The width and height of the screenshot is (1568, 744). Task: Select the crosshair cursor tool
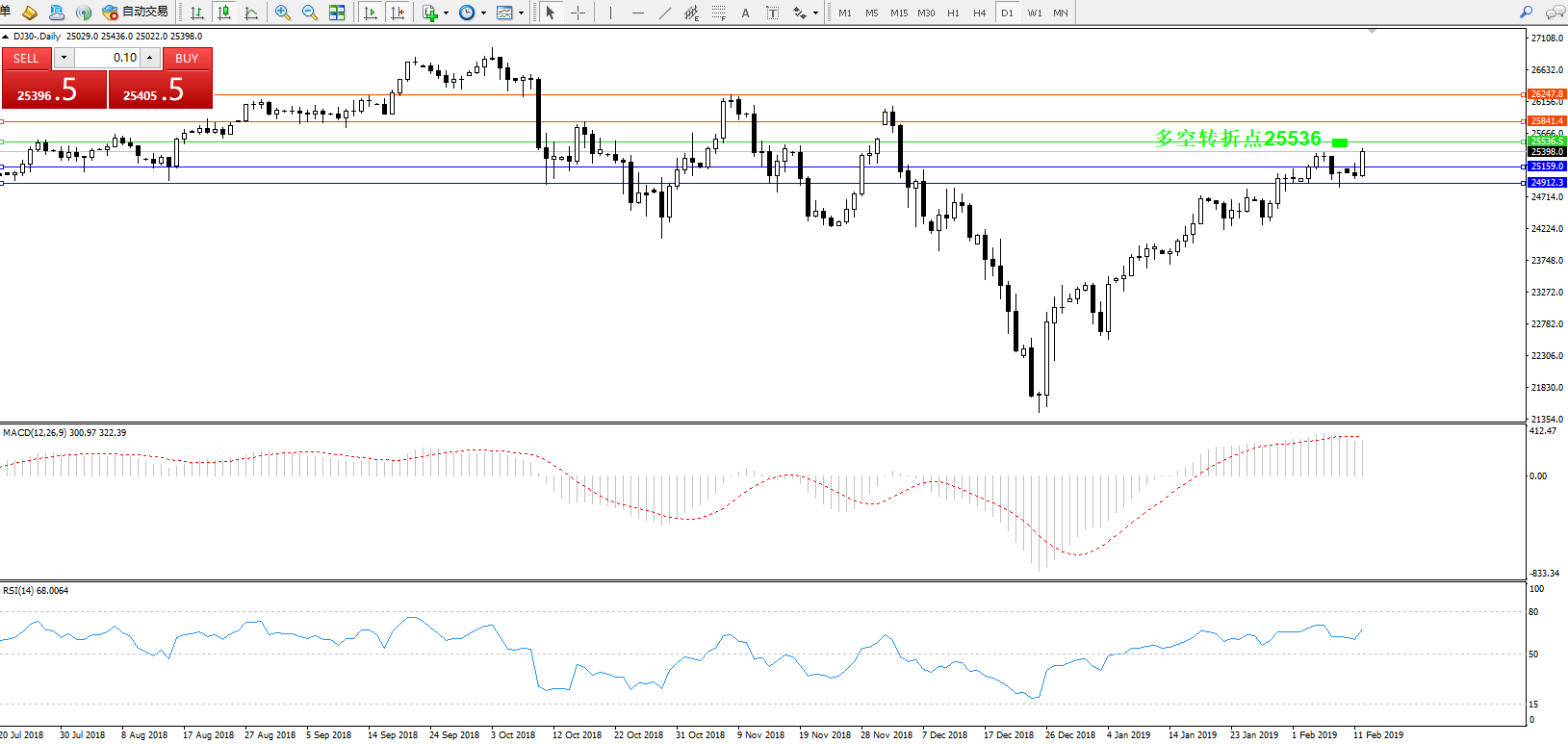tap(578, 13)
